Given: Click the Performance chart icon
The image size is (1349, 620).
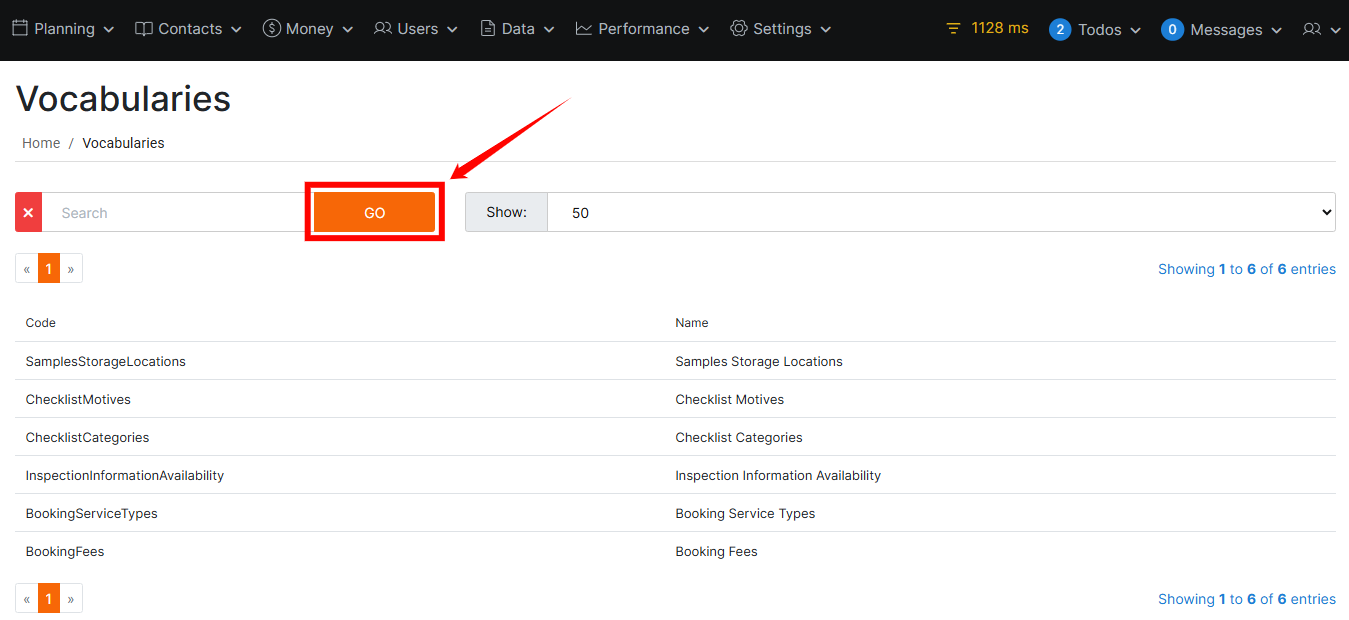Looking at the screenshot, I should 584,29.
